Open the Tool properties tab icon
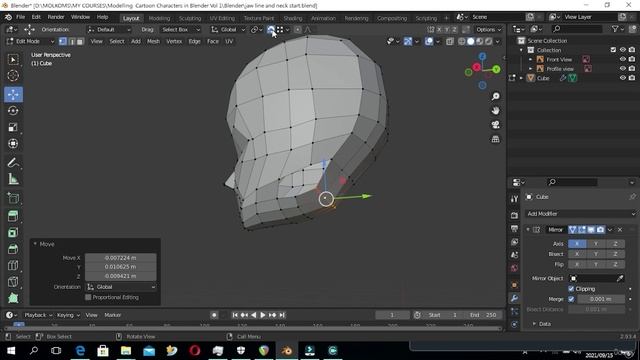 coord(514,199)
